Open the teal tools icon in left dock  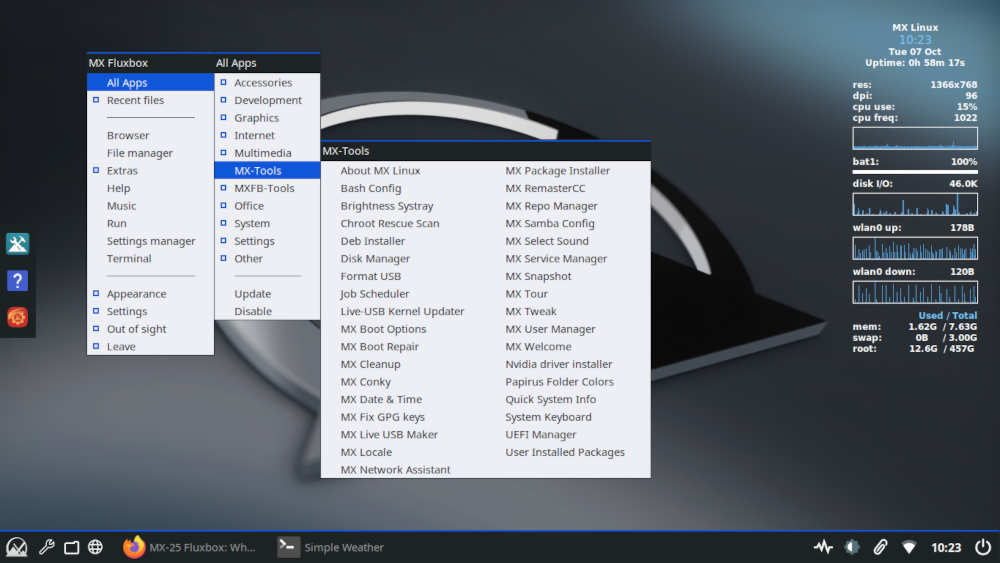tap(17, 244)
